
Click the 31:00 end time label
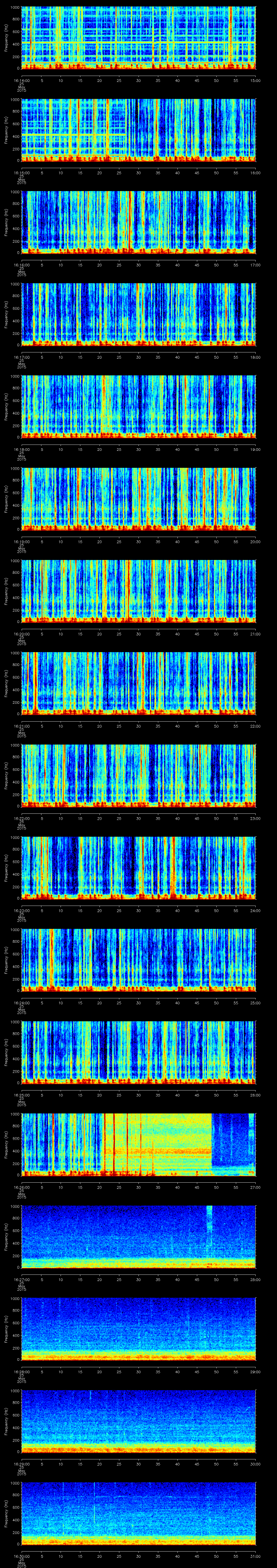255,1556
